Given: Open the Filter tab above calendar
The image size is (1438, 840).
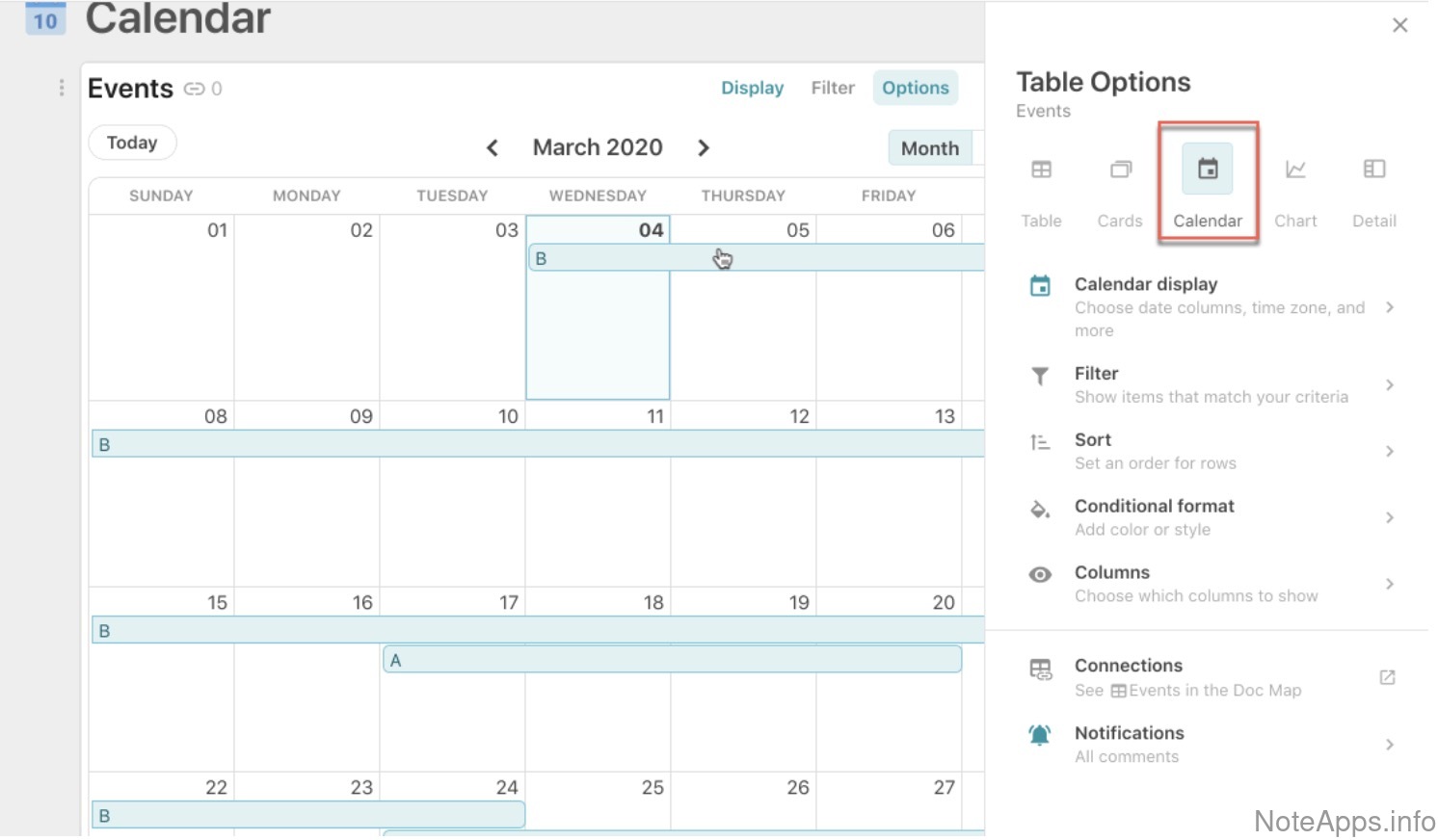Looking at the screenshot, I should pyautogui.click(x=833, y=89).
